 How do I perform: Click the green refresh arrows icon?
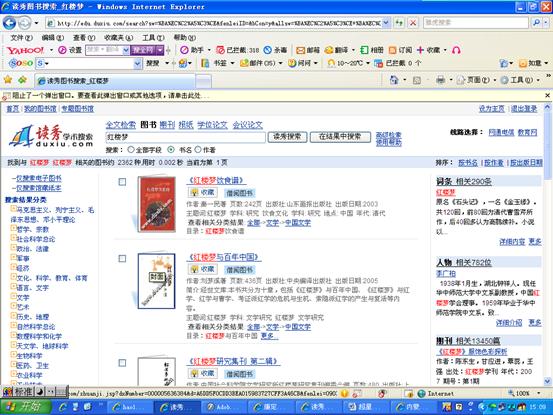coord(399,23)
